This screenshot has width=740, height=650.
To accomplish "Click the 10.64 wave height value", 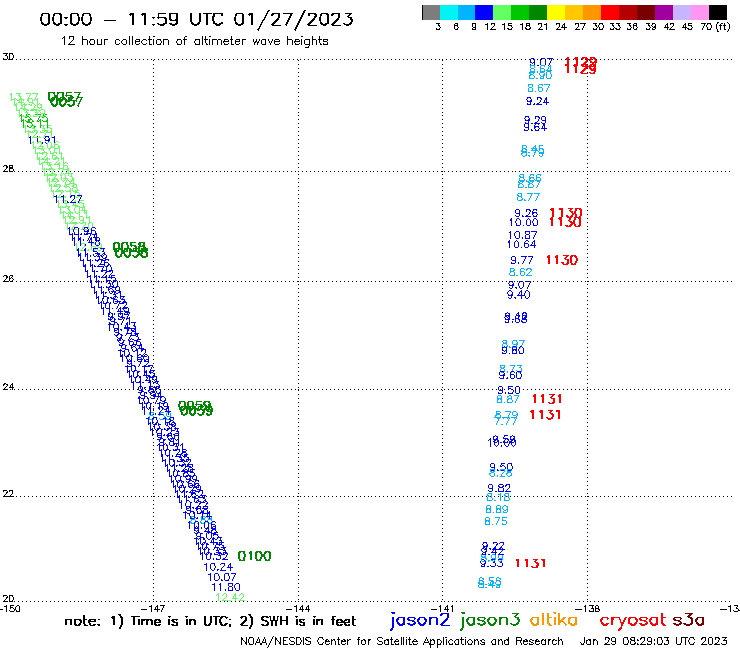I will coord(521,245).
